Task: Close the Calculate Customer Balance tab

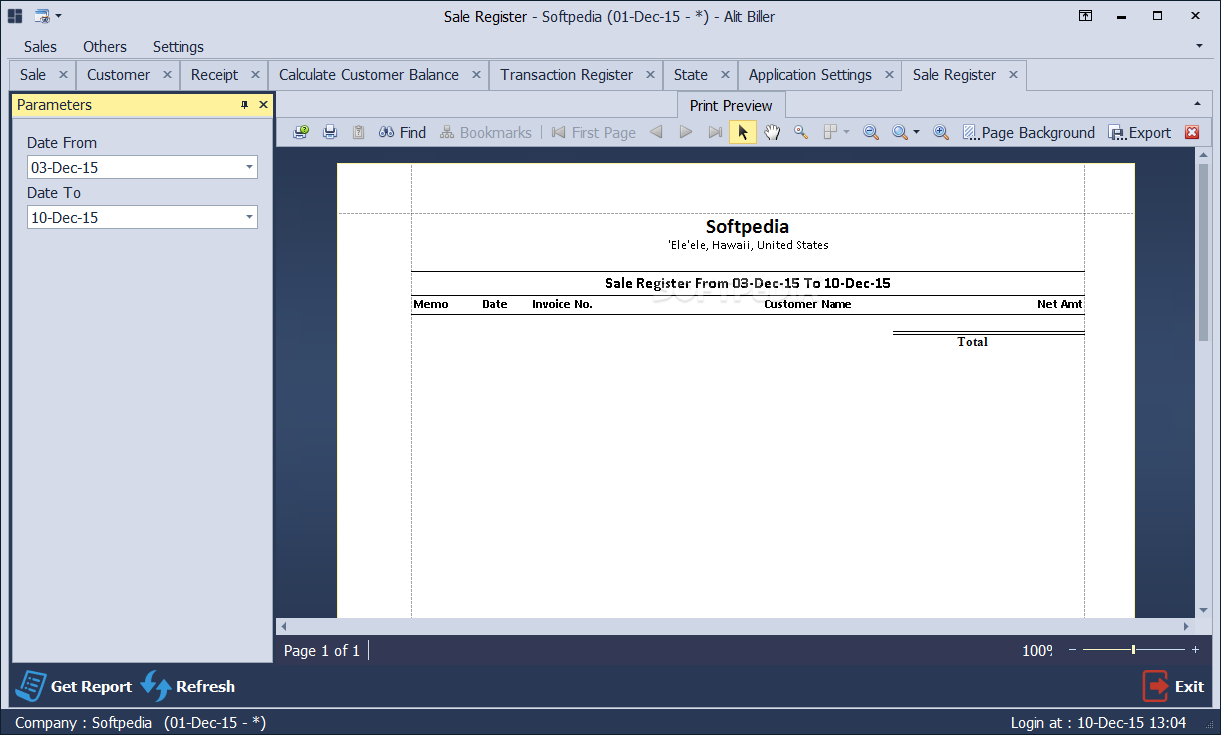Action: (x=476, y=75)
